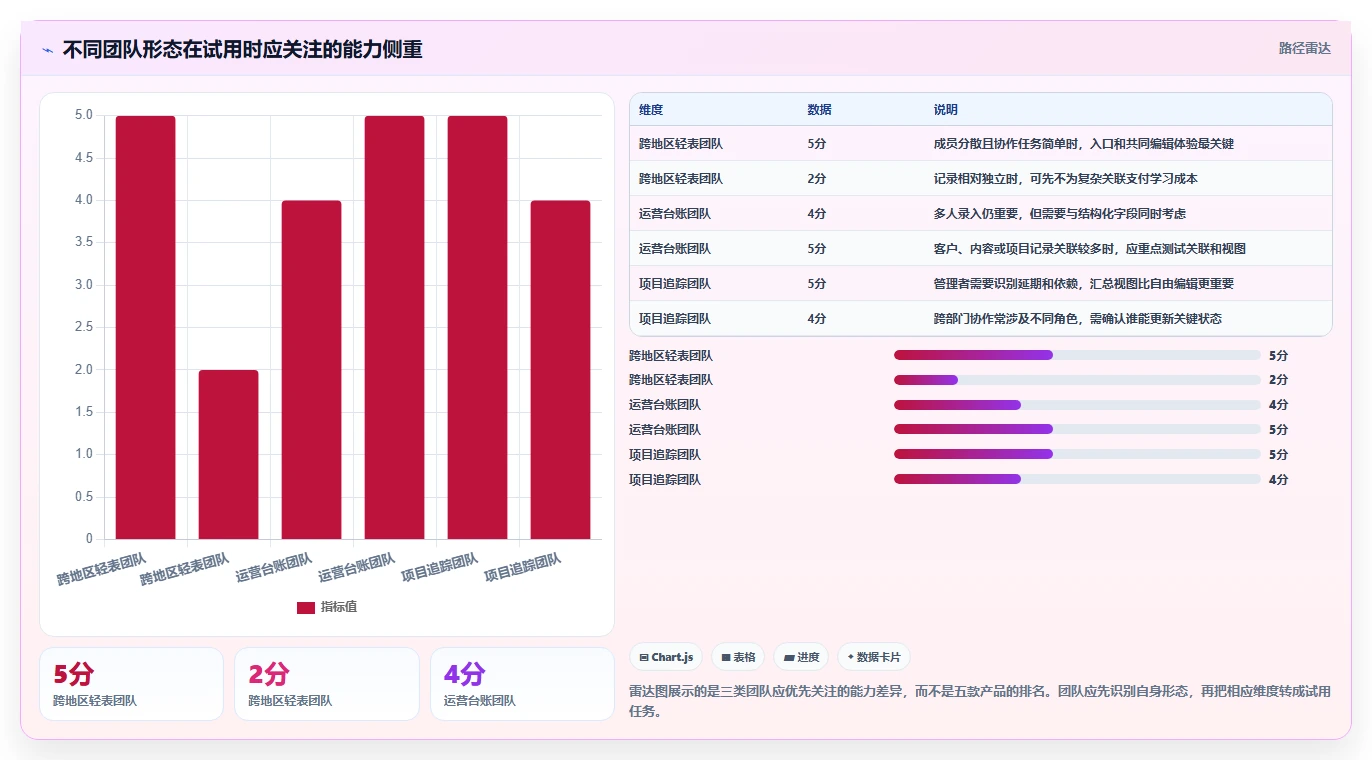
Task: Click the 项目追踪团队 progress bar scored 5分
Action: pos(1077,454)
